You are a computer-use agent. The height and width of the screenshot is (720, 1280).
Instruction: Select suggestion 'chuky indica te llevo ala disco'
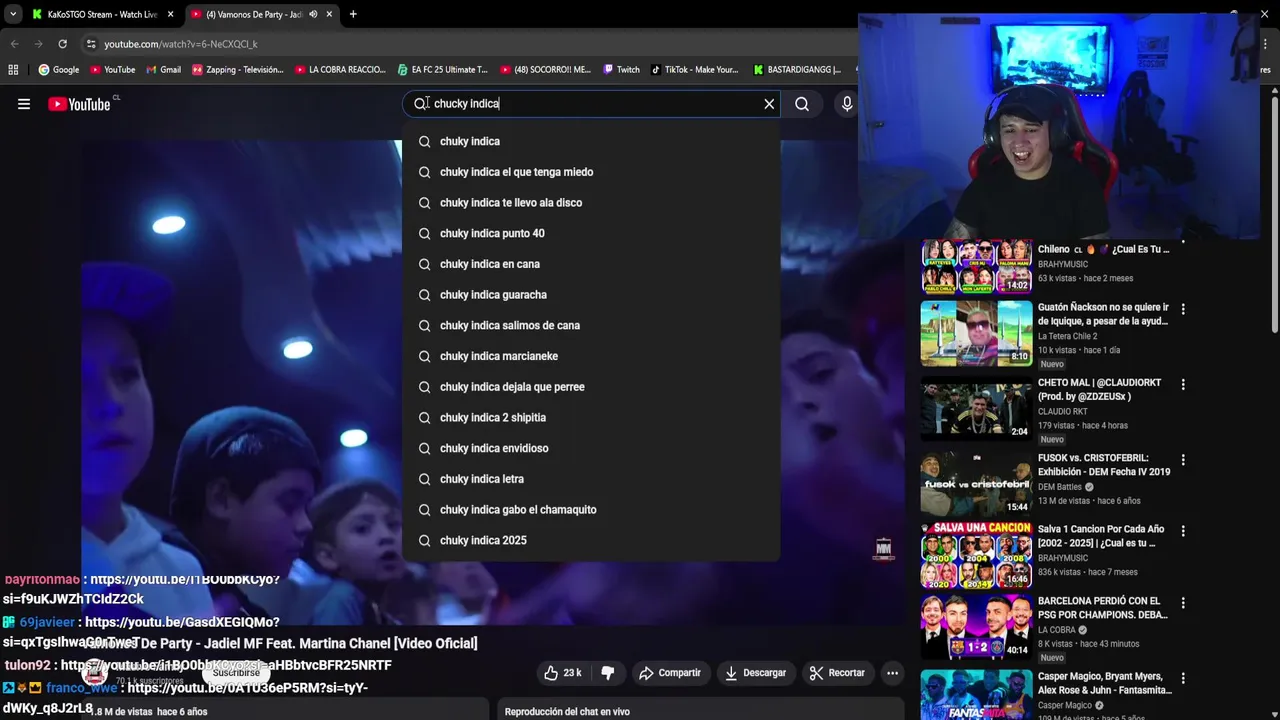click(591, 203)
